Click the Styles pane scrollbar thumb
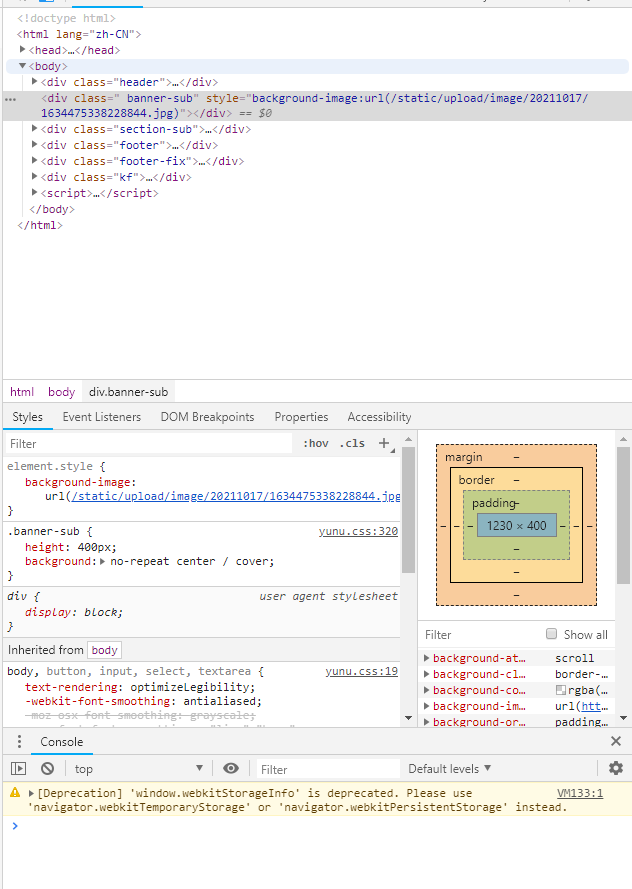The image size is (632, 889). pyautogui.click(x=408, y=510)
